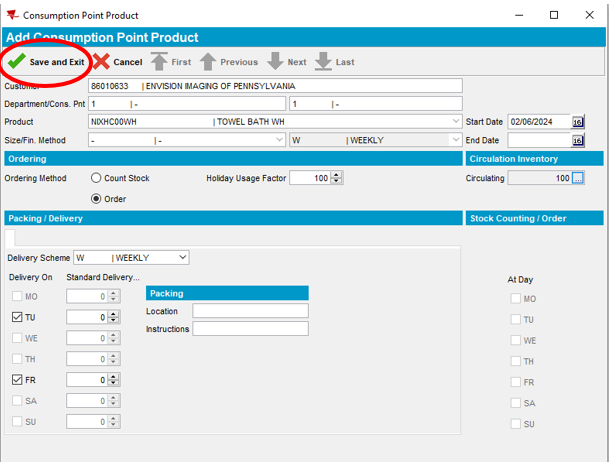Click the red Cancel X icon
The width and height of the screenshot is (610, 463).
(101, 62)
